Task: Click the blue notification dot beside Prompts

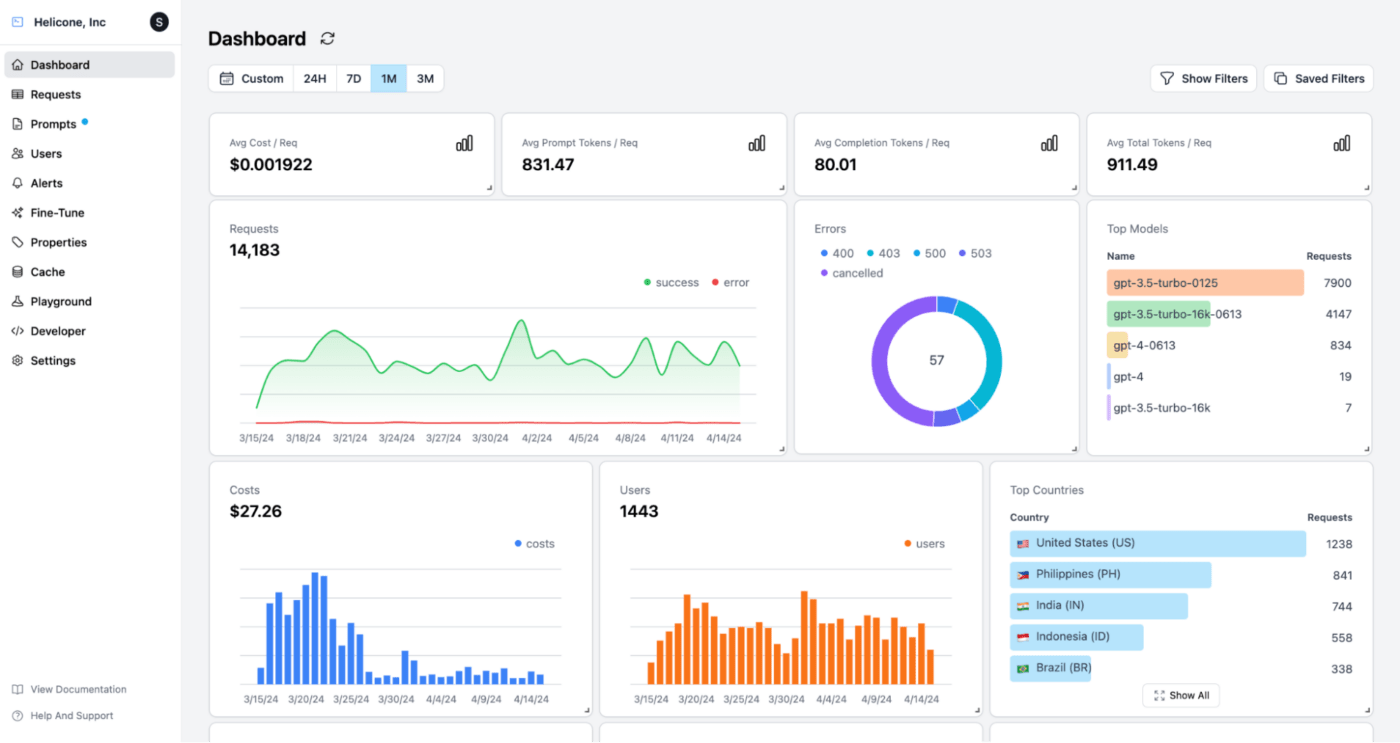Action: pyautogui.click(x=85, y=122)
